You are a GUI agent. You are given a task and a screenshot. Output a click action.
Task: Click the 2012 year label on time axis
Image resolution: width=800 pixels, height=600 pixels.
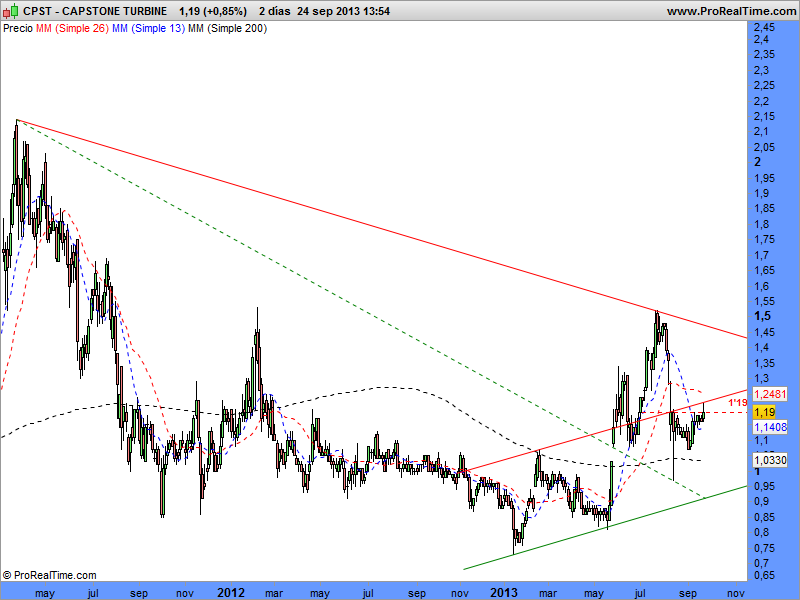tap(231, 592)
